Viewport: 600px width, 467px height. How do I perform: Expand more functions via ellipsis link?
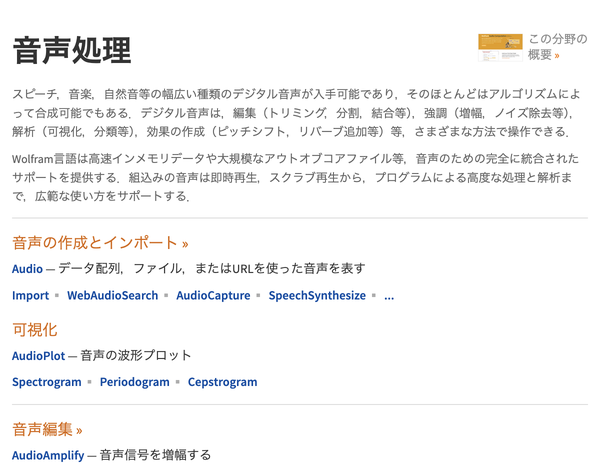tap(389, 296)
